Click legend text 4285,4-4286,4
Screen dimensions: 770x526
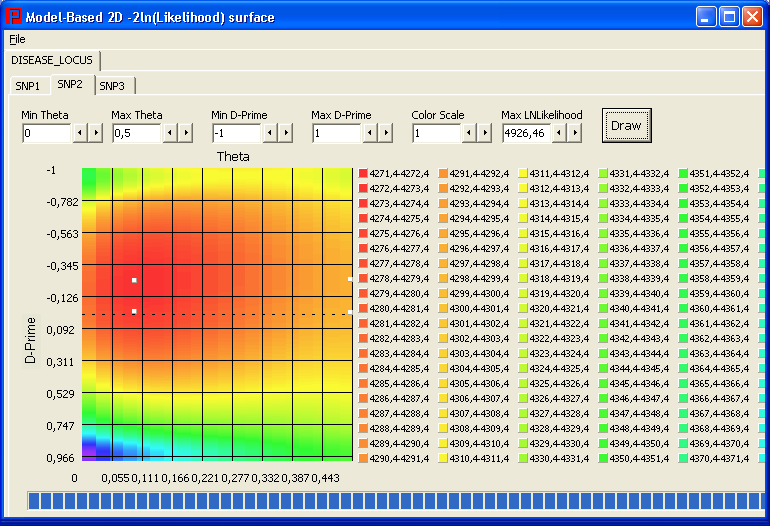point(399,384)
